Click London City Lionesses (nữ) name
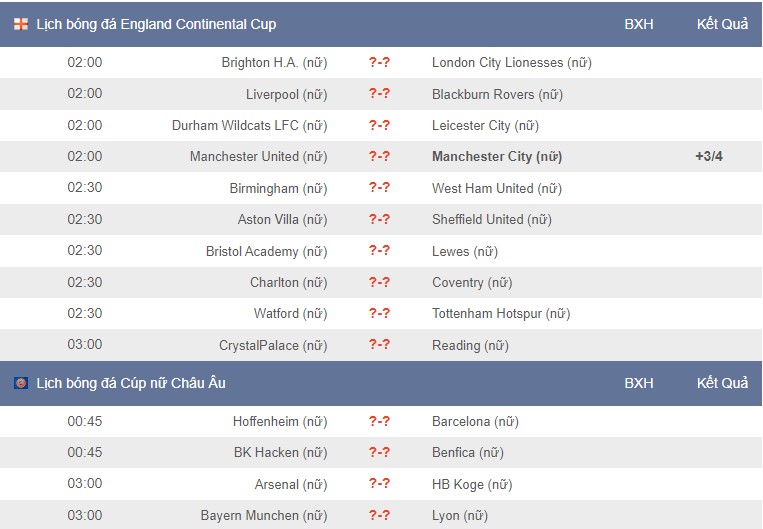 [512, 63]
